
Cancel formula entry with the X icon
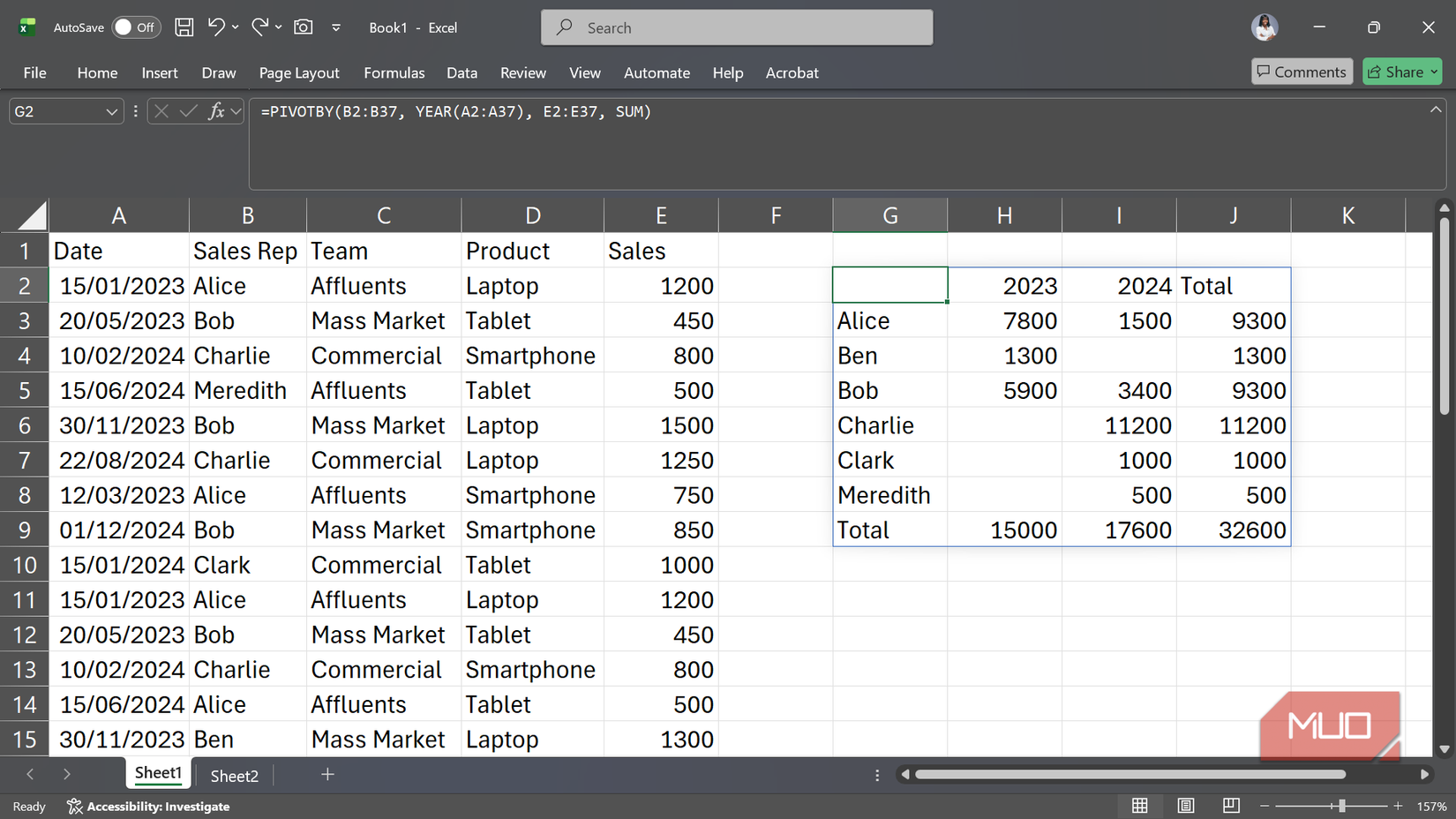(x=161, y=111)
